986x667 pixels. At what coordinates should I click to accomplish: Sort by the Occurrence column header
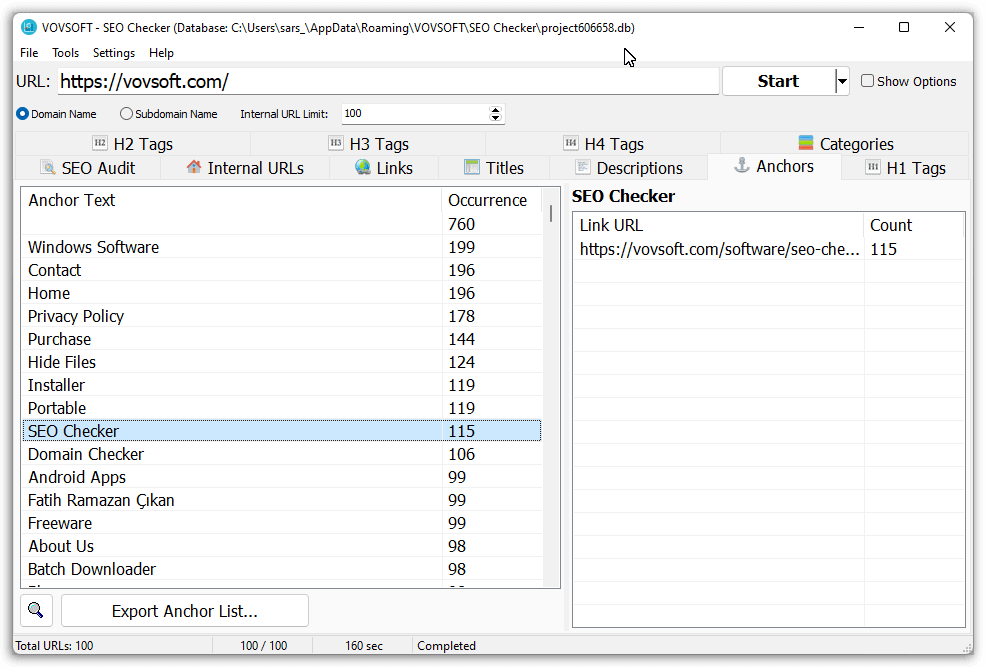(x=492, y=200)
